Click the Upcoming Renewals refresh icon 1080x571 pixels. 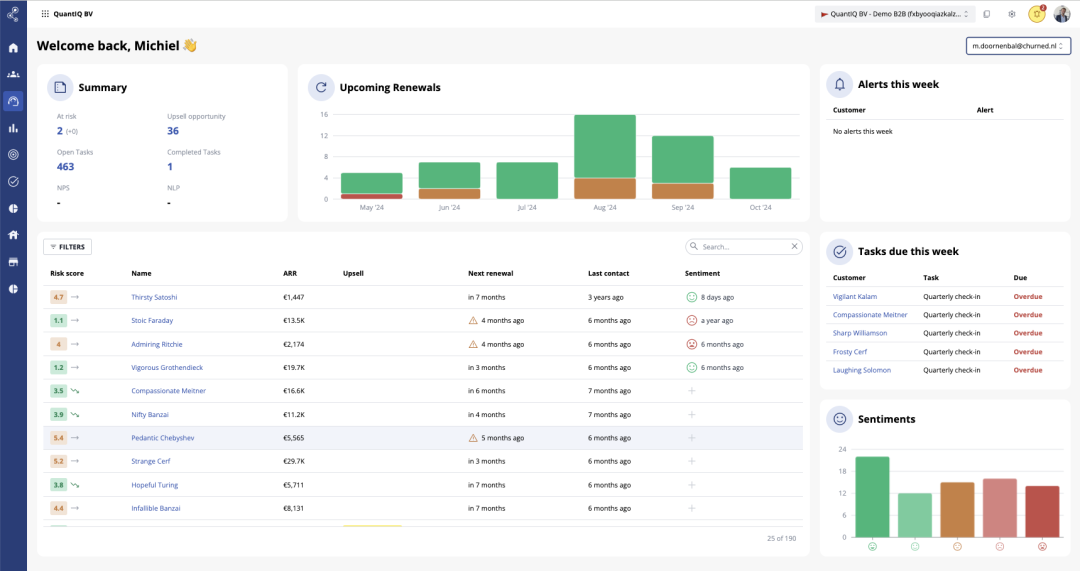pos(321,87)
